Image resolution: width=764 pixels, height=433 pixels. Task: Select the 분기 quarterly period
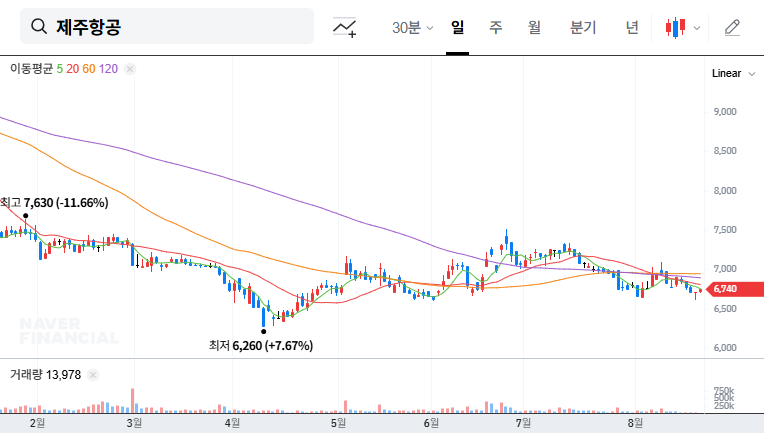582,28
